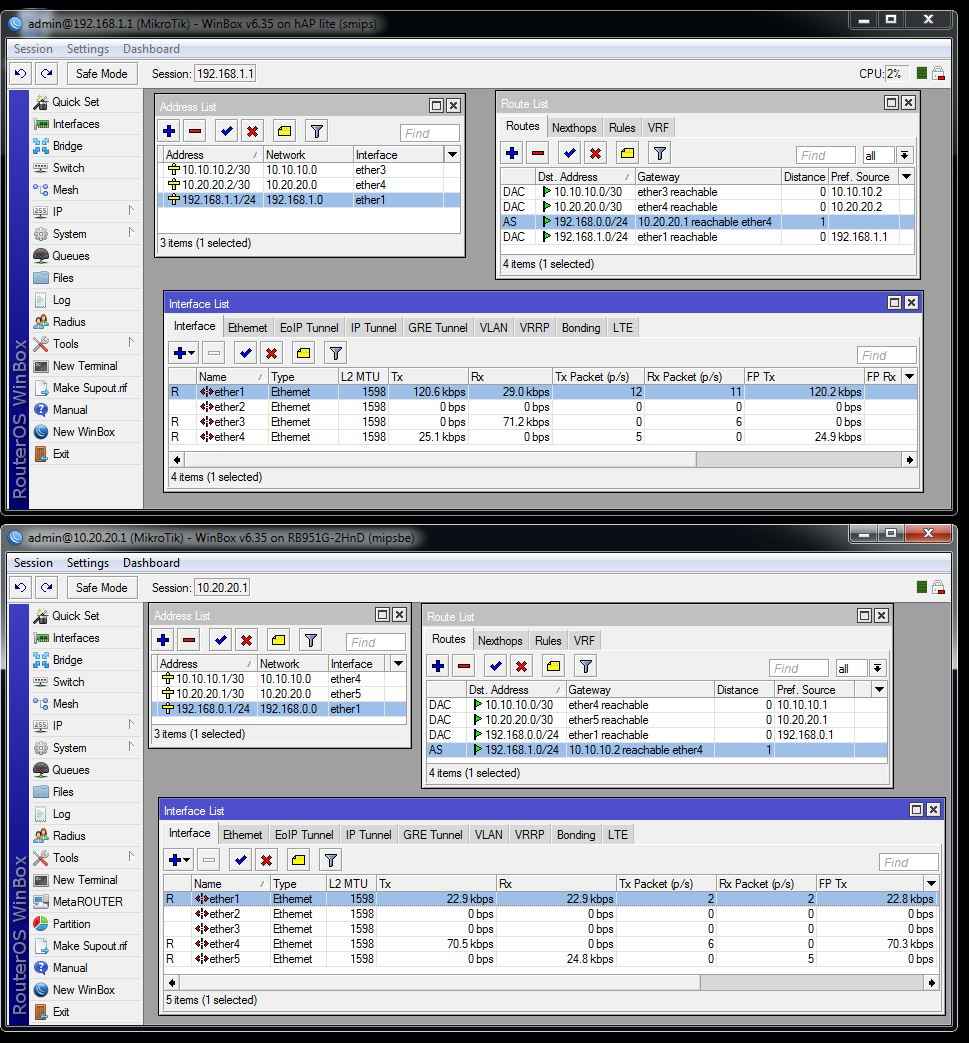Select 10.20.20.1/30 row in bottom Address List
Screen dimensions: 969x1043
pyautogui.click(x=280, y=694)
